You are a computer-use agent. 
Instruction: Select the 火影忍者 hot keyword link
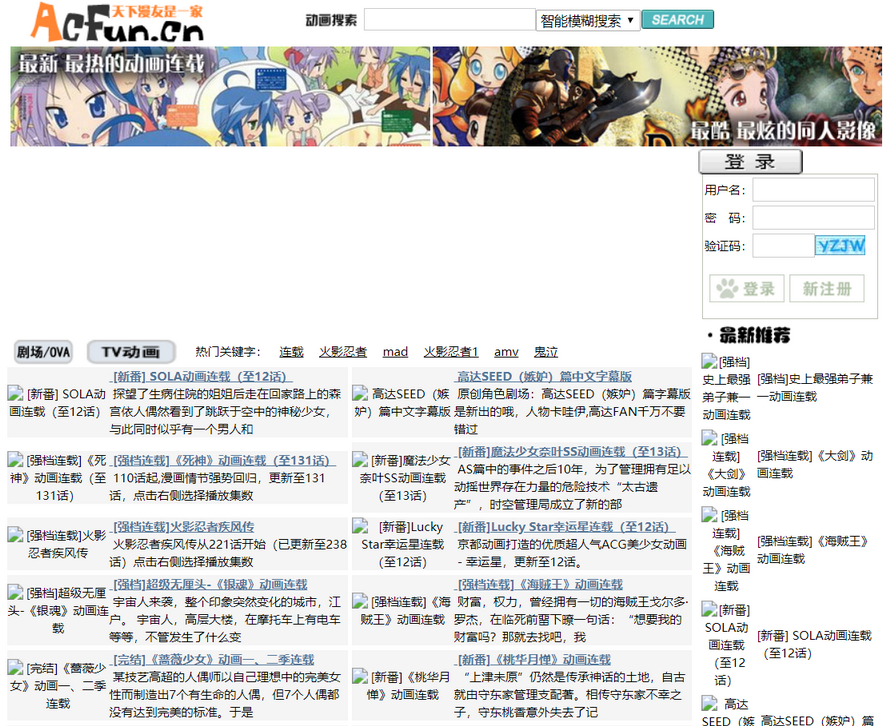[343, 352]
